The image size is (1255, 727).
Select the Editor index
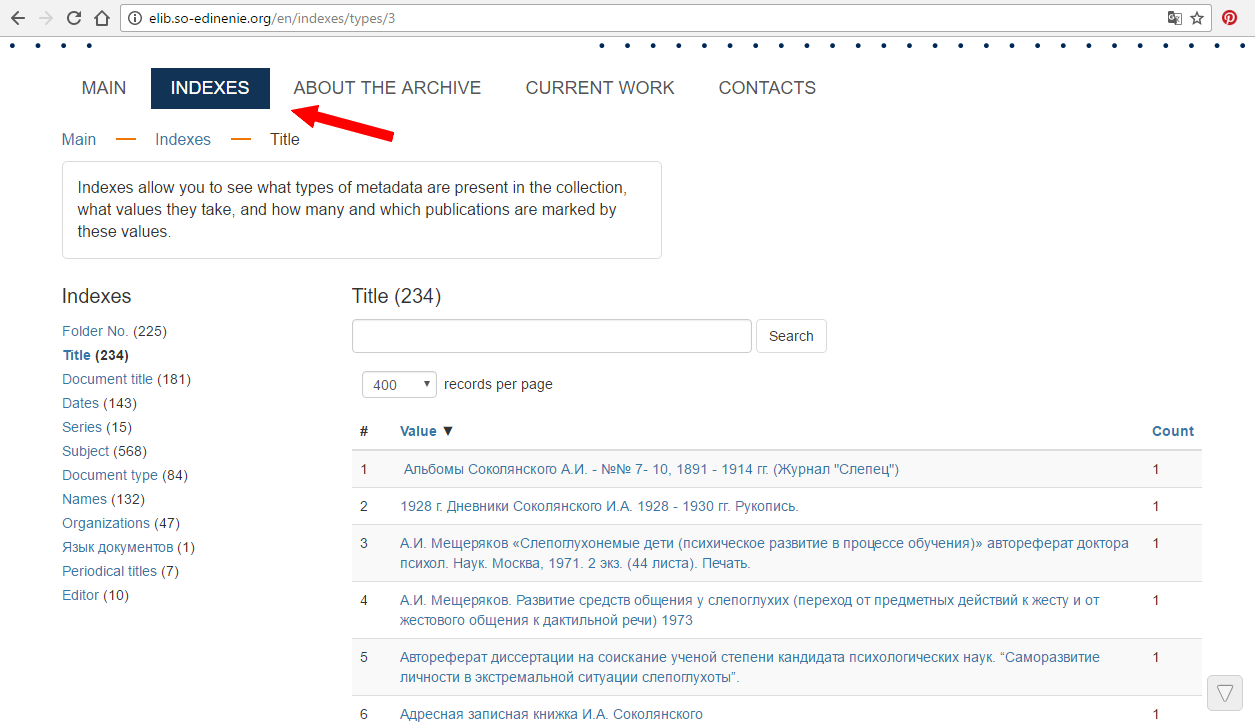[80, 595]
